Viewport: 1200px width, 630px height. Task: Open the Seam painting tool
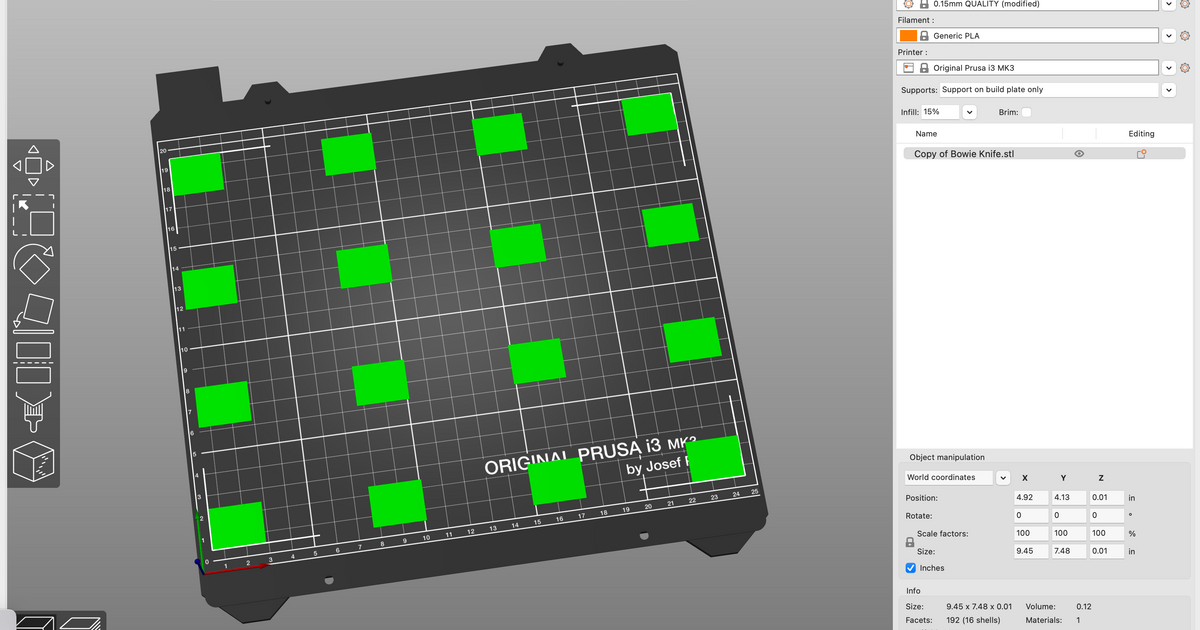(35, 462)
